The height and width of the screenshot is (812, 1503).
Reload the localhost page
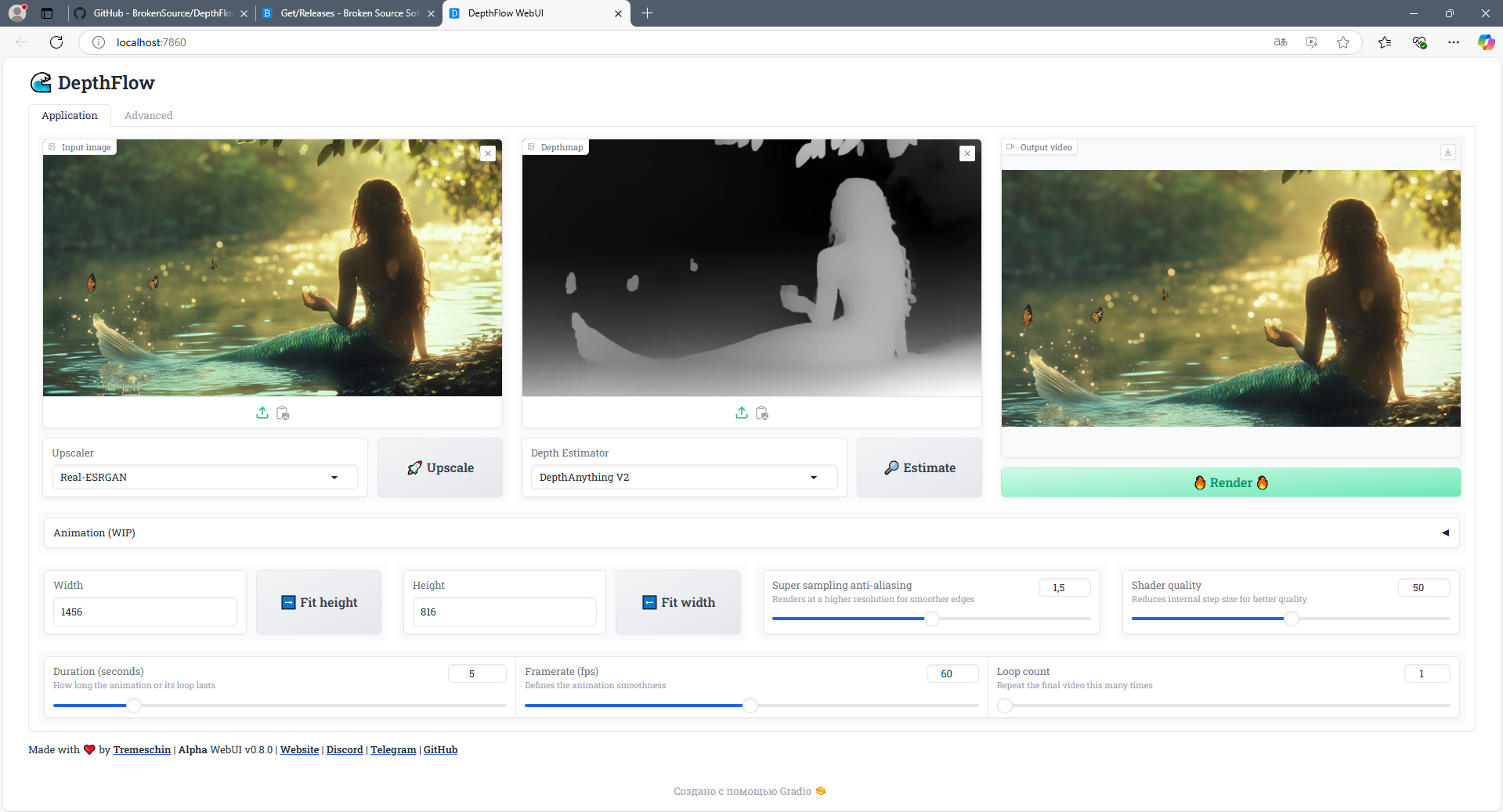[56, 42]
